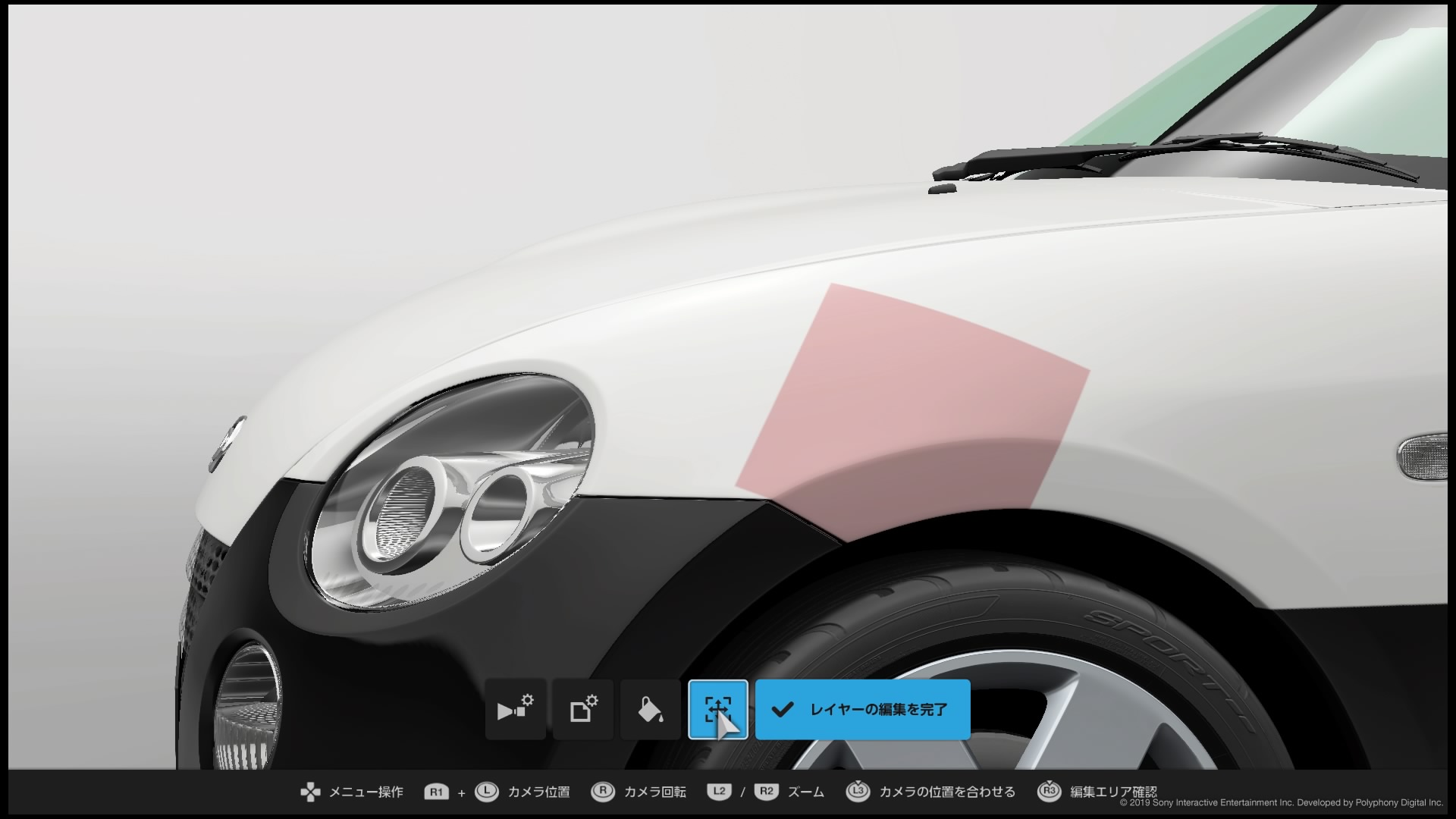1456x819 pixels.
Task: Click the L2 button icon
Action: tap(719, 792)
